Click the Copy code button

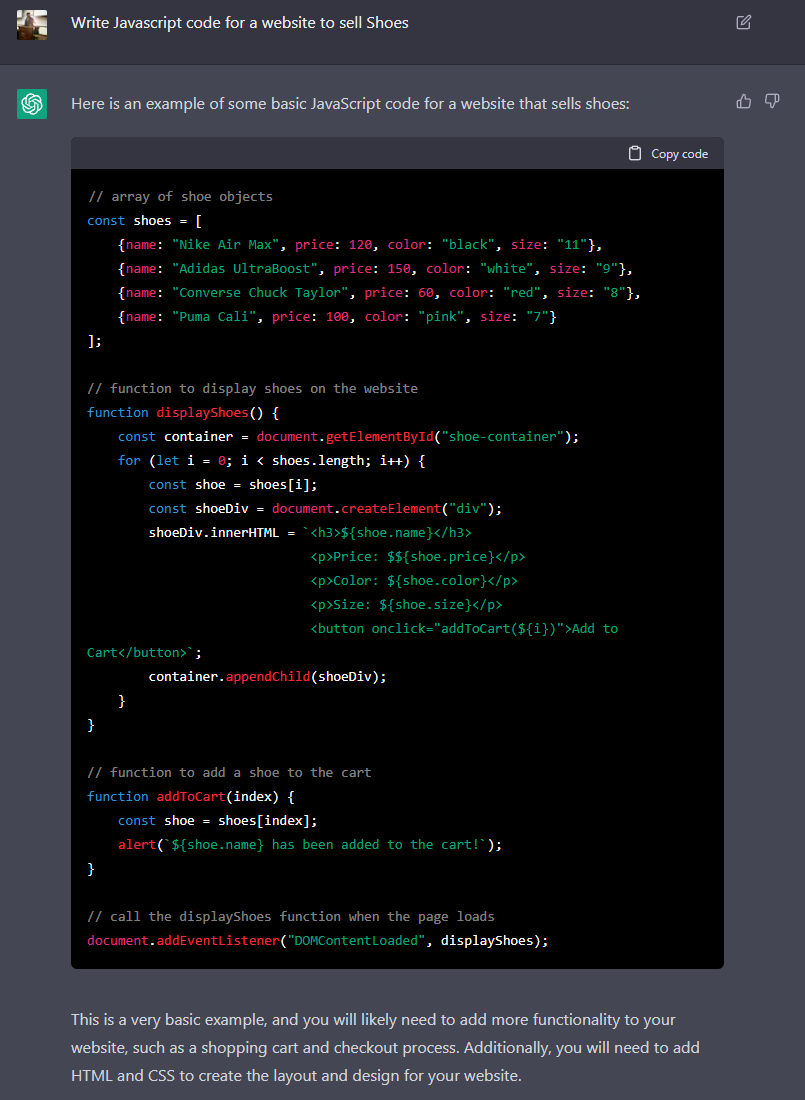(668, 154)
